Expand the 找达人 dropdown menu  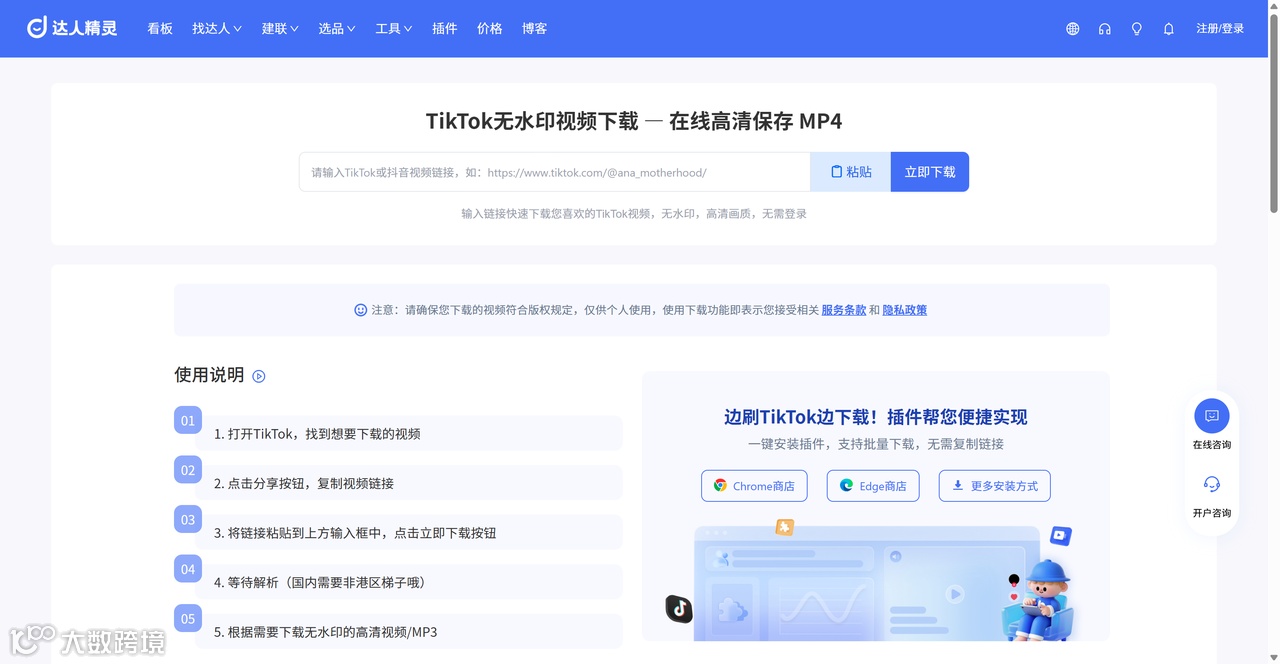[x=217, y=29]
